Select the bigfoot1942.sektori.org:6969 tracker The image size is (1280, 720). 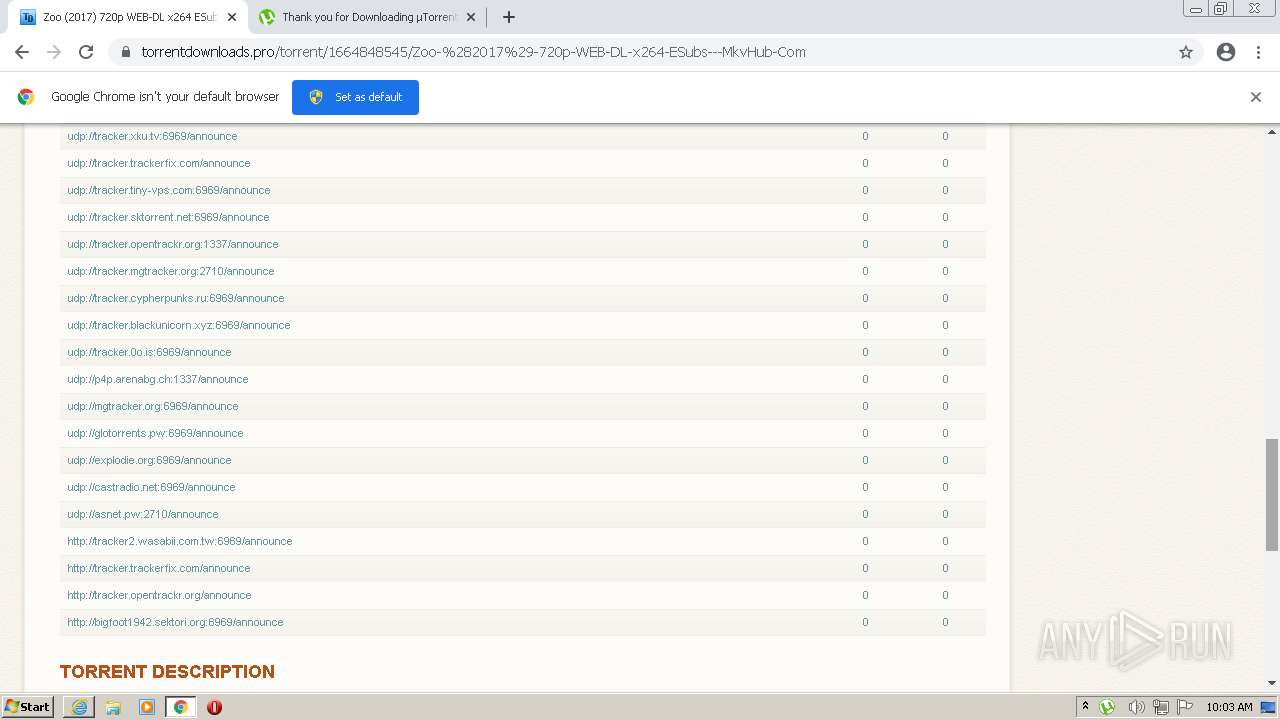click(x=175, y=622)
